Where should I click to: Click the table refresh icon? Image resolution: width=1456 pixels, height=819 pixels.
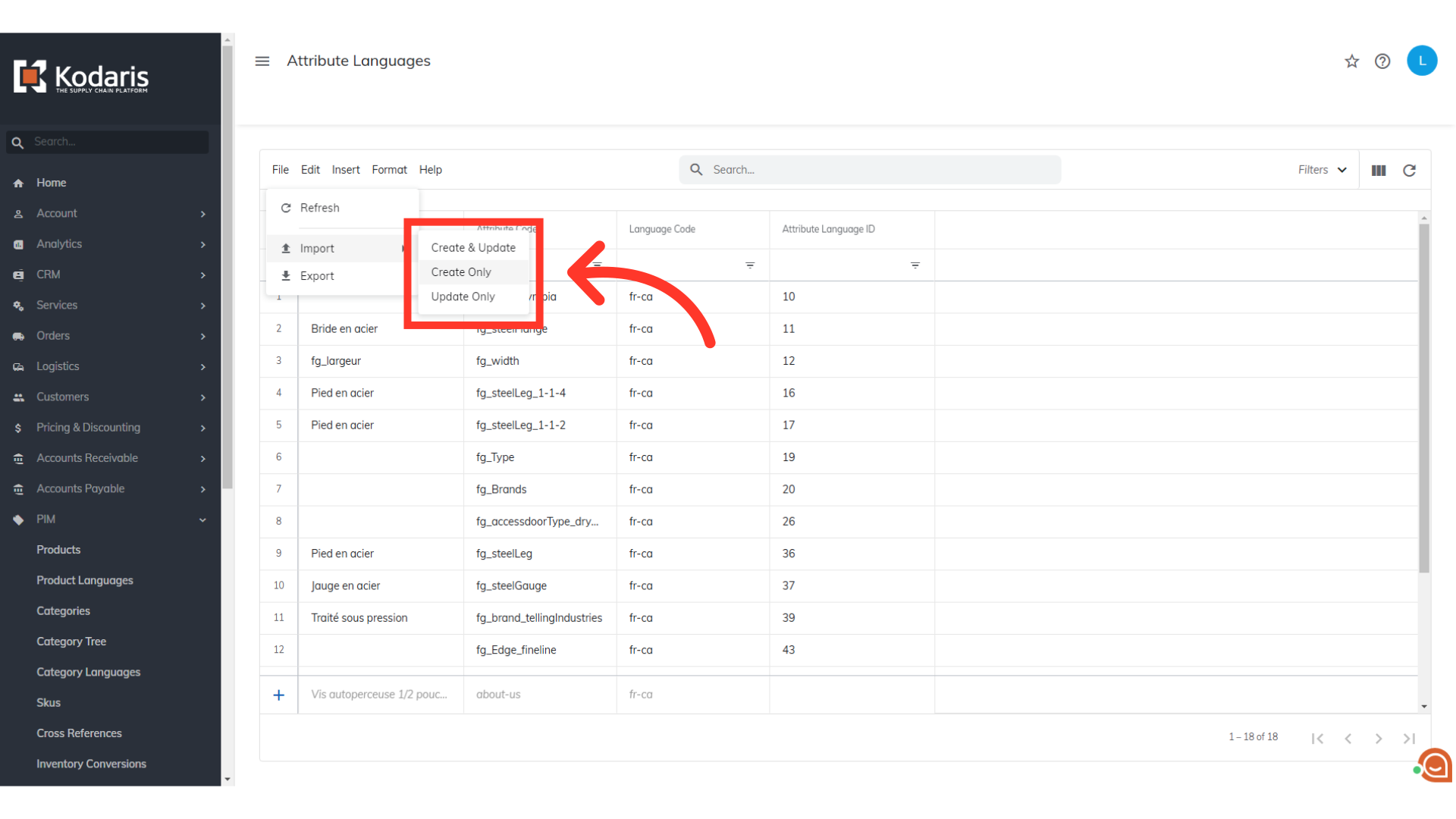1409,171
